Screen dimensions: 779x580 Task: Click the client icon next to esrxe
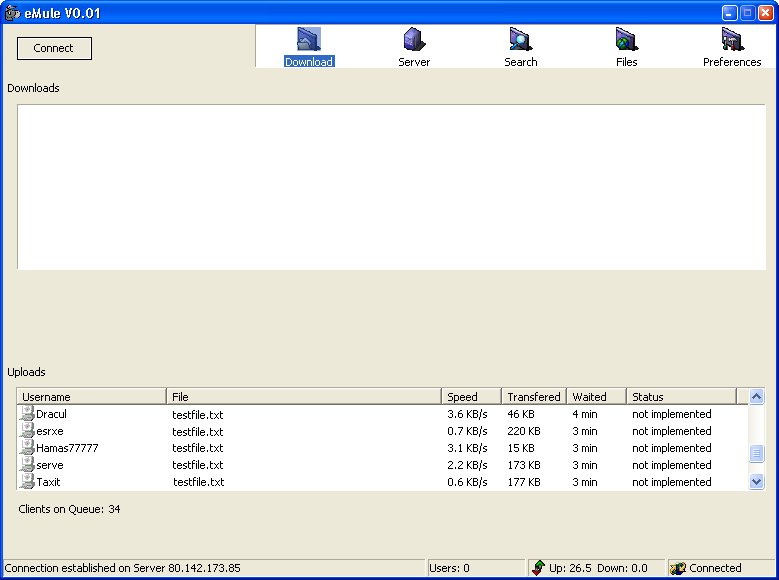(27, 430)
